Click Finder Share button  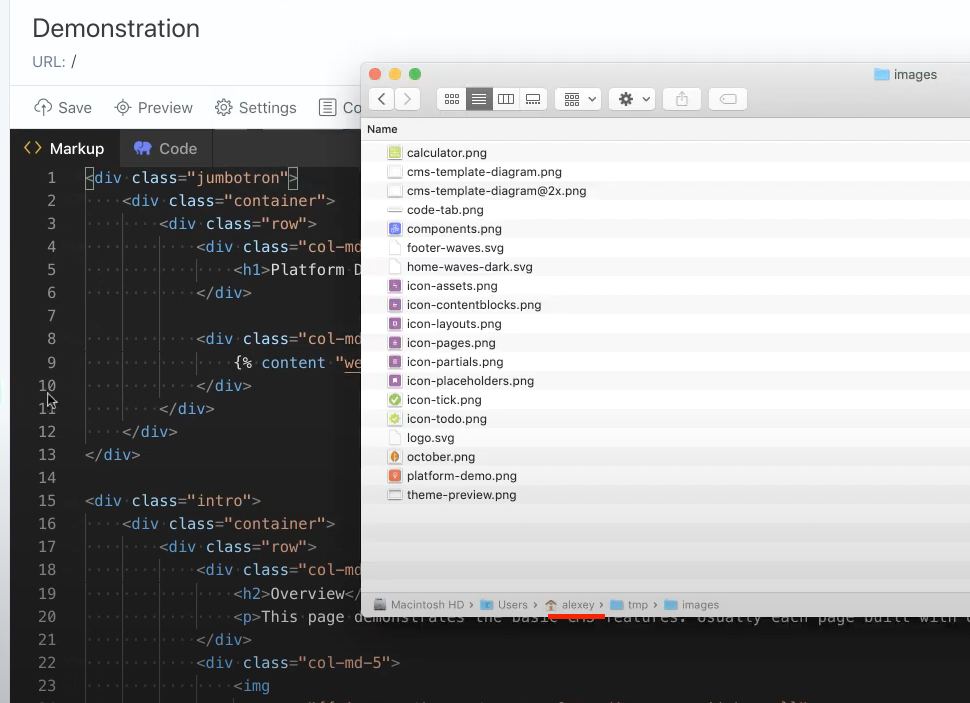tap(682, 99)
